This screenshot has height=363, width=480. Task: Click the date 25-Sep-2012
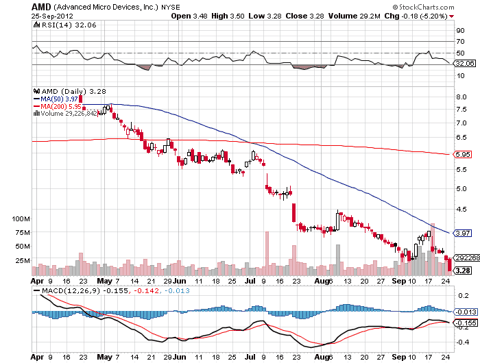[52, 16]
